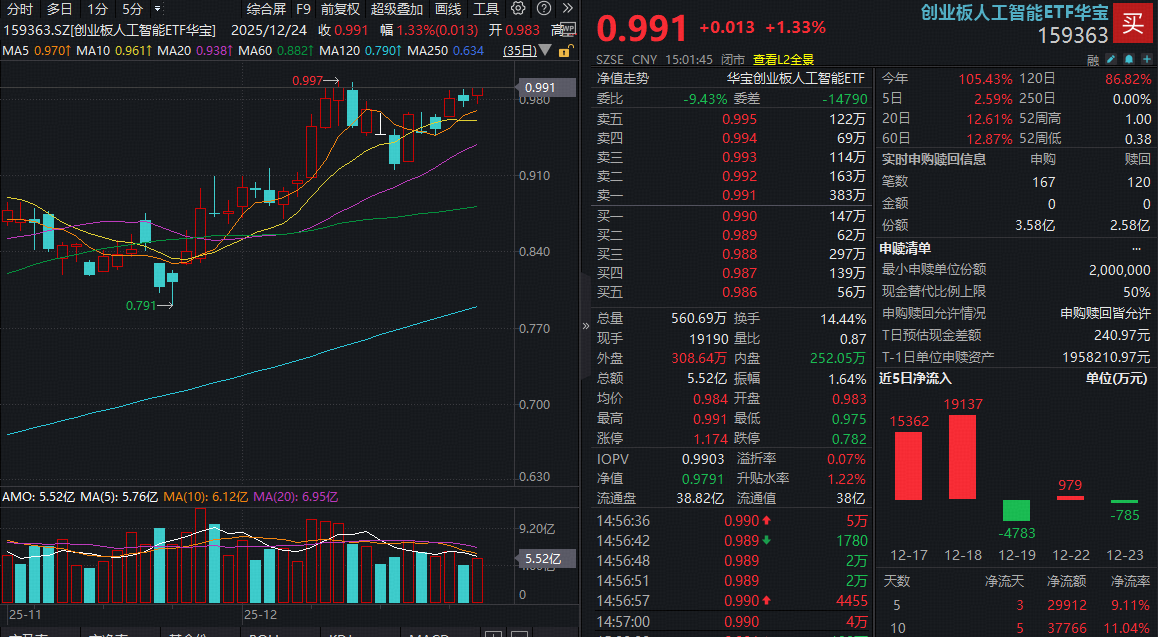Screen dimensions: 1158x637
Task: Toggle 前复权 price adjustment mode
Action: 340,9
